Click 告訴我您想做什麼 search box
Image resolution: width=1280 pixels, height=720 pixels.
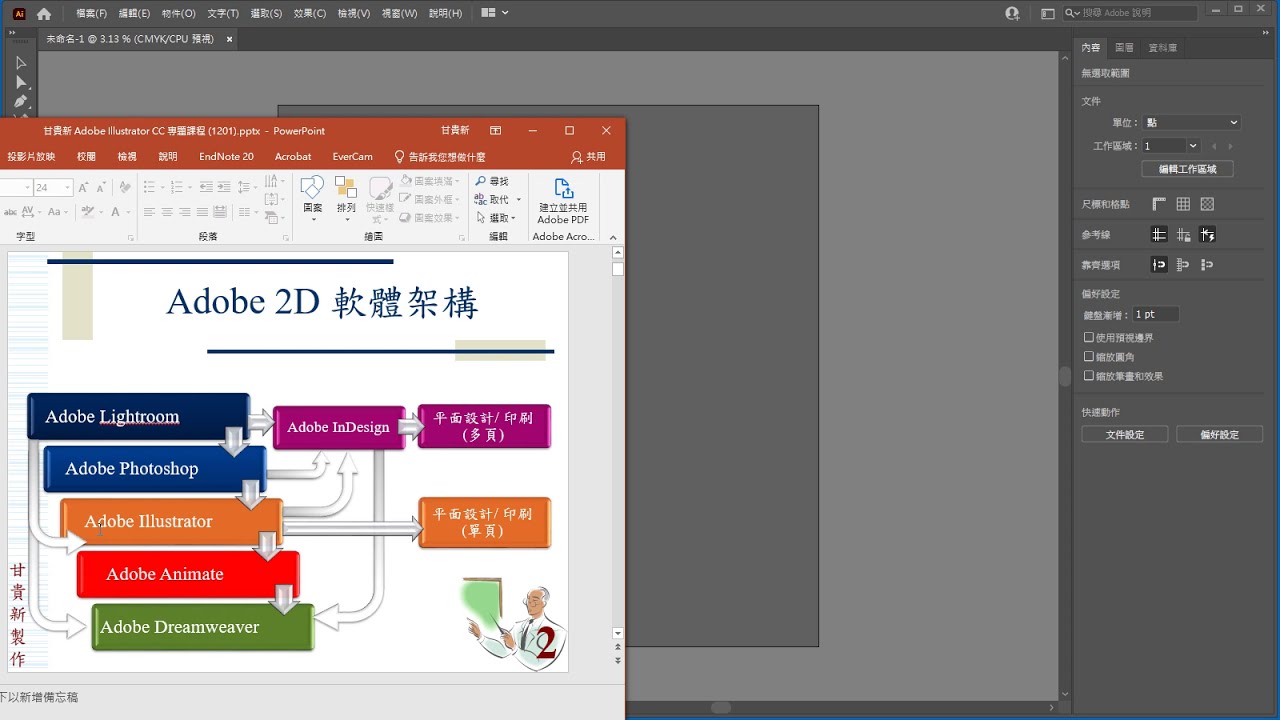pos(440,157)
